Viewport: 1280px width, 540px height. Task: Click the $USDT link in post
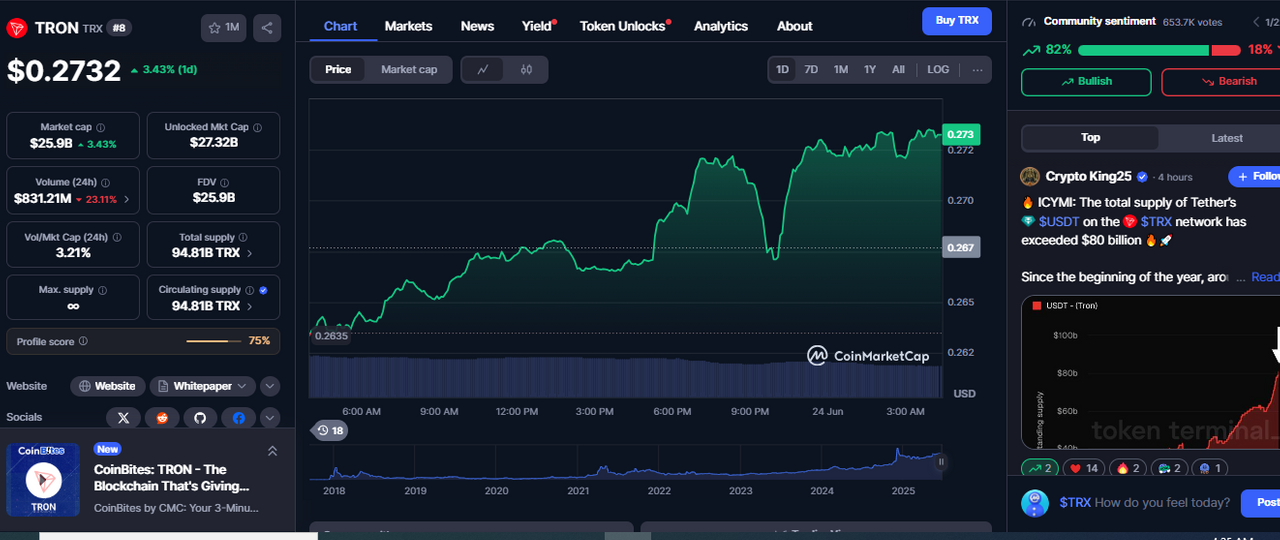(1059, 221)
